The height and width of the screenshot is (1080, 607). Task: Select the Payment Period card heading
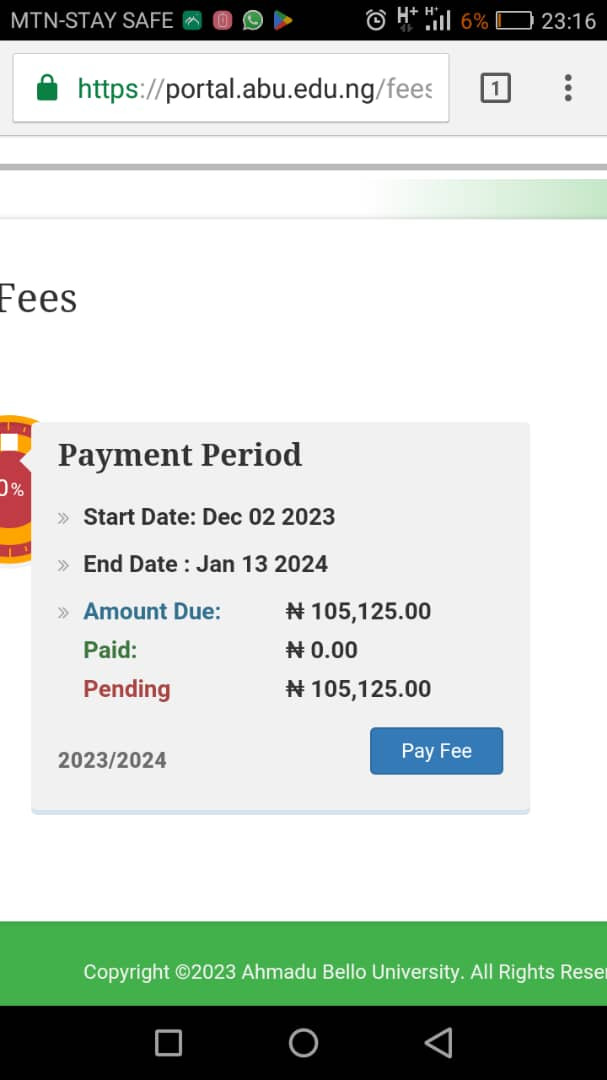(180, 455)
